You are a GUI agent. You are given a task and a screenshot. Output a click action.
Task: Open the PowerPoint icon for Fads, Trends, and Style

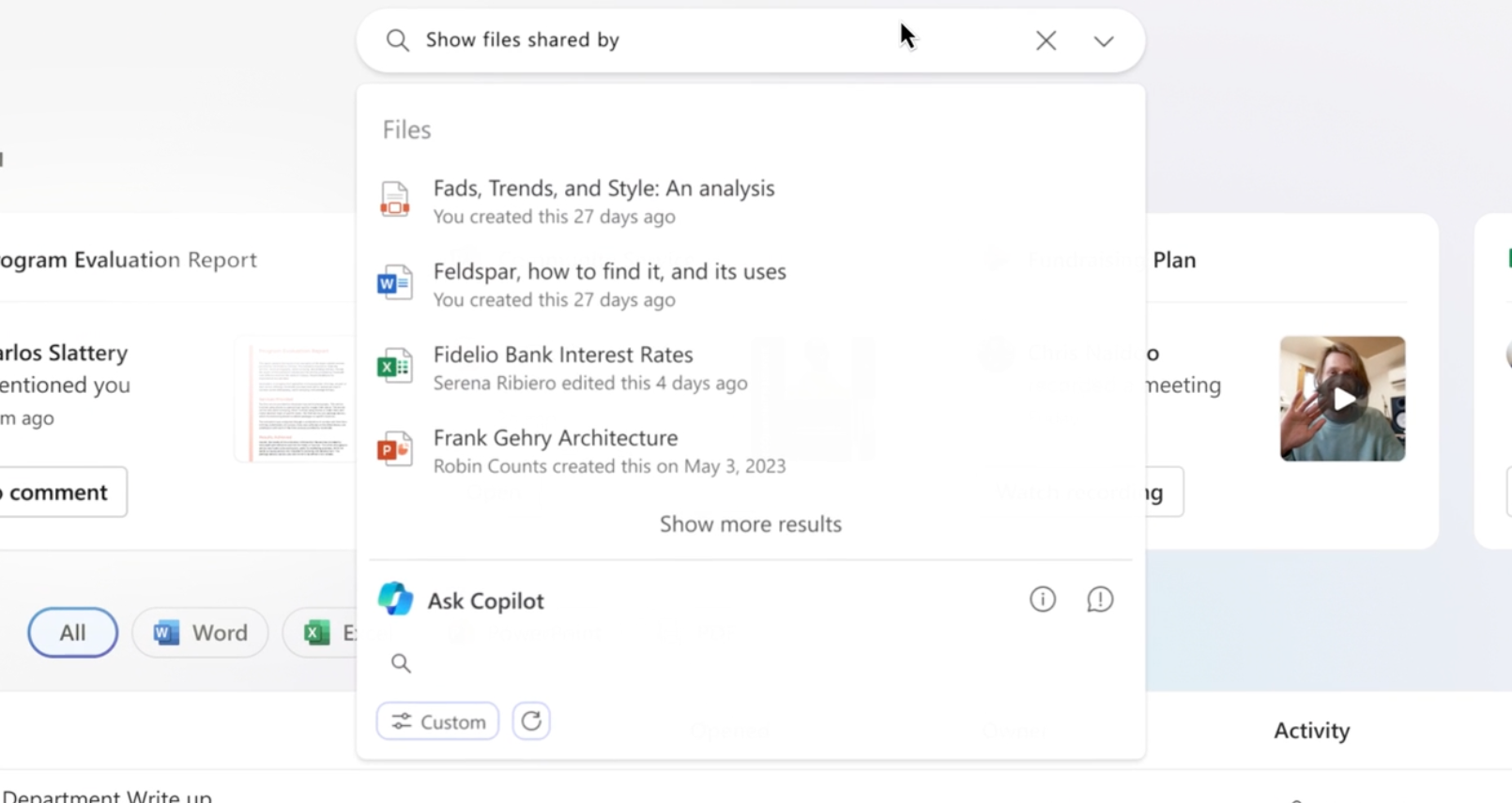coord(394,200)
